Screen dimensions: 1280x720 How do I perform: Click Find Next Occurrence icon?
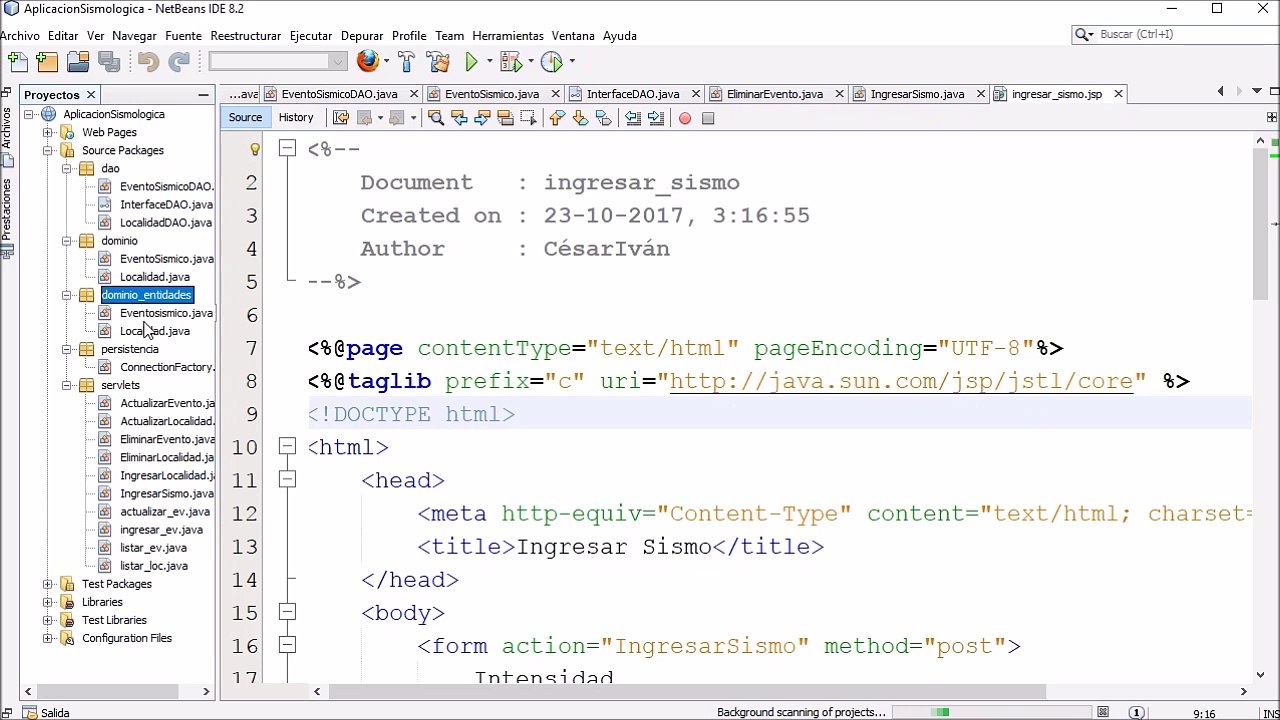(x=482, y=118)
